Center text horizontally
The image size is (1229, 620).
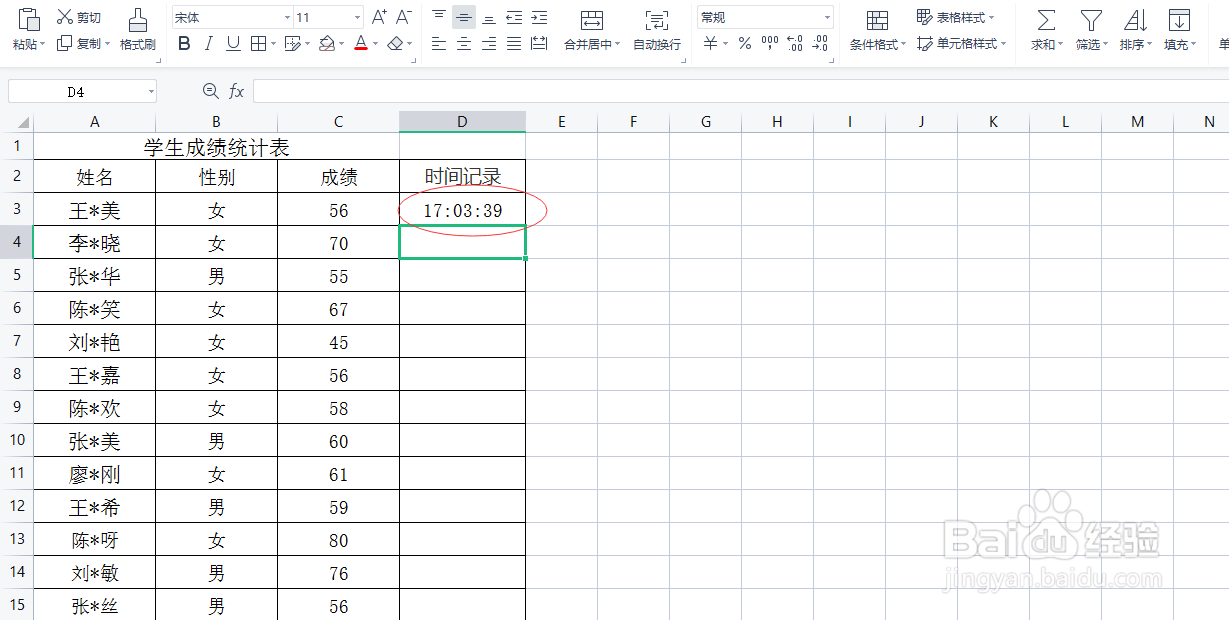coord(464,43)
